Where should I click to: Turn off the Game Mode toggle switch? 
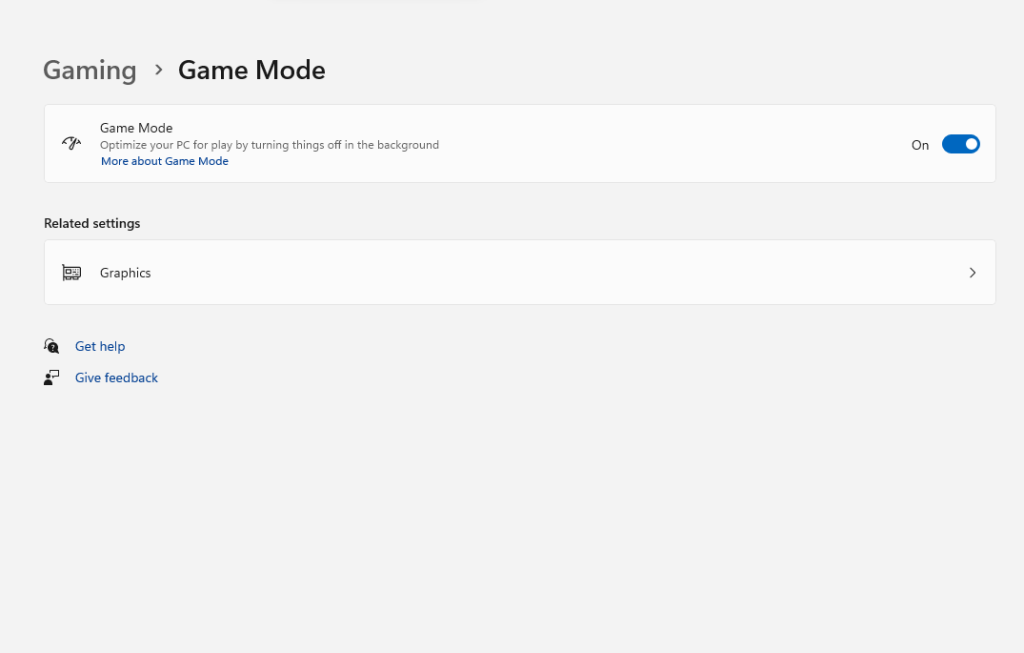point(960,144)
